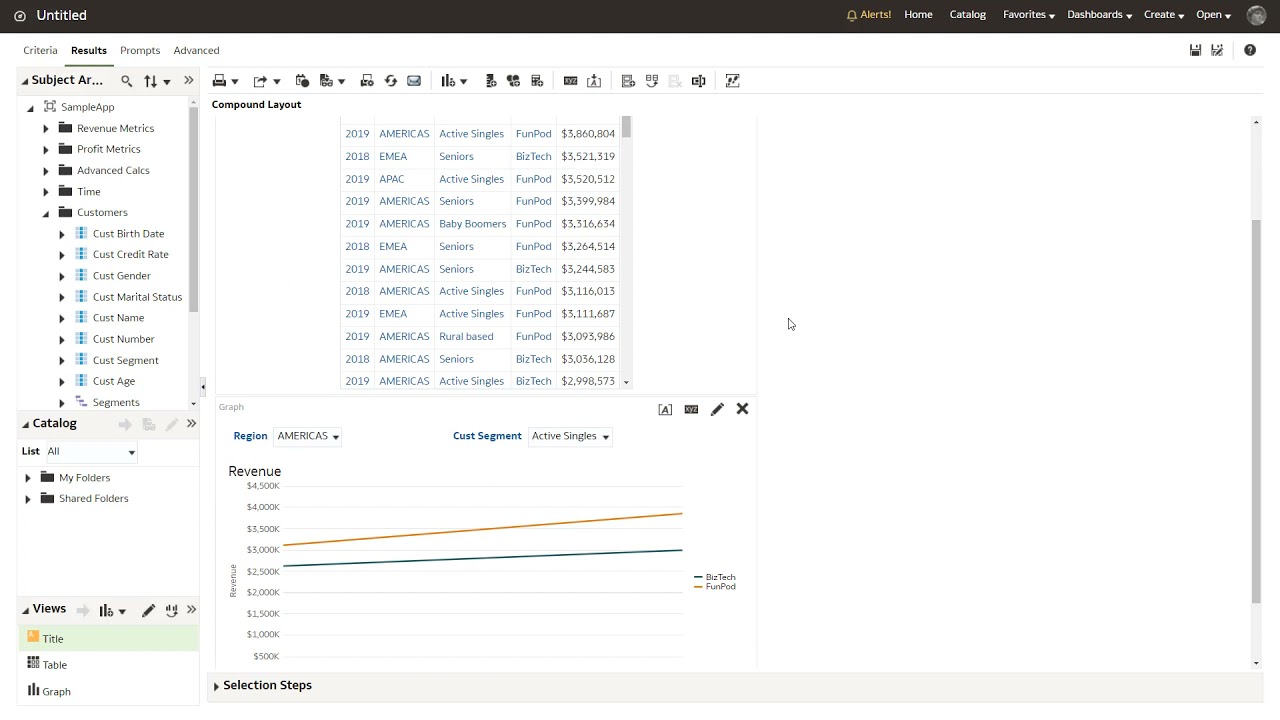The width and height of the screenshot is (1280, 720).
Task: Open the Help question mark icon
Action: pos(1250,50)
